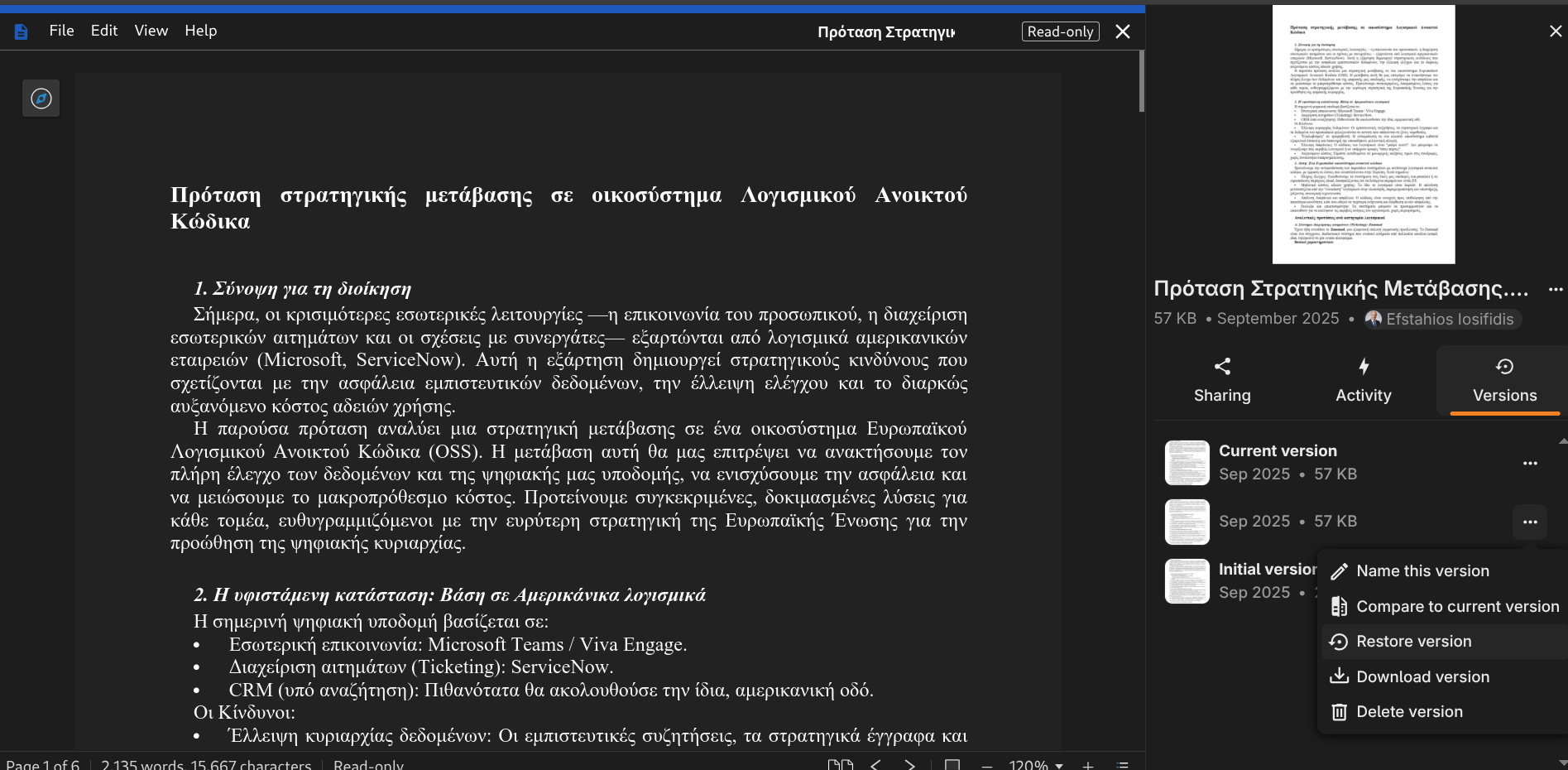Open the 120% zoom level dropdown
The width and height of the screenshot is (1568, 770).
click(x=1036, y=764)
